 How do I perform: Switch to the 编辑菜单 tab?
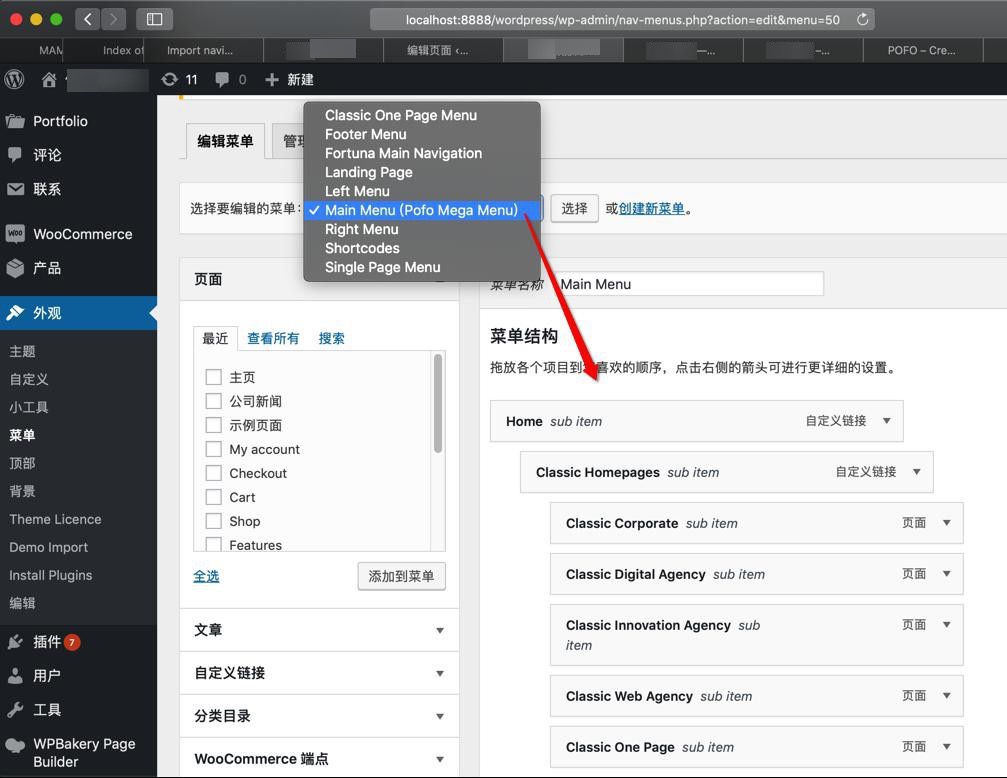(225, 141)
